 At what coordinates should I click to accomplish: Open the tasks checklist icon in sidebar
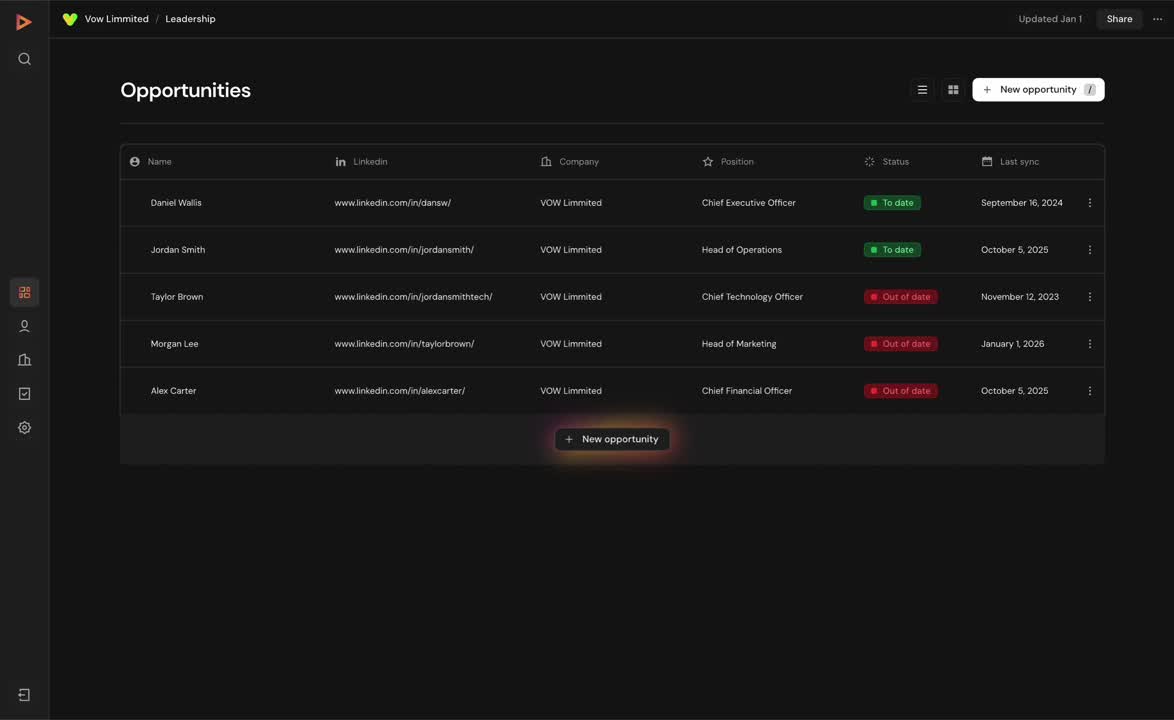24,393
